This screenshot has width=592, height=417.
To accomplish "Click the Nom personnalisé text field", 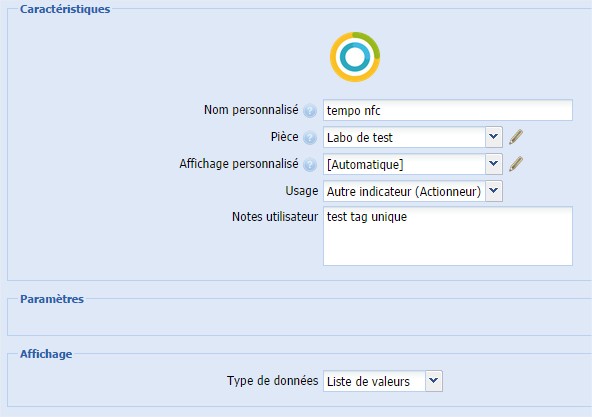I will pos(448,110).
